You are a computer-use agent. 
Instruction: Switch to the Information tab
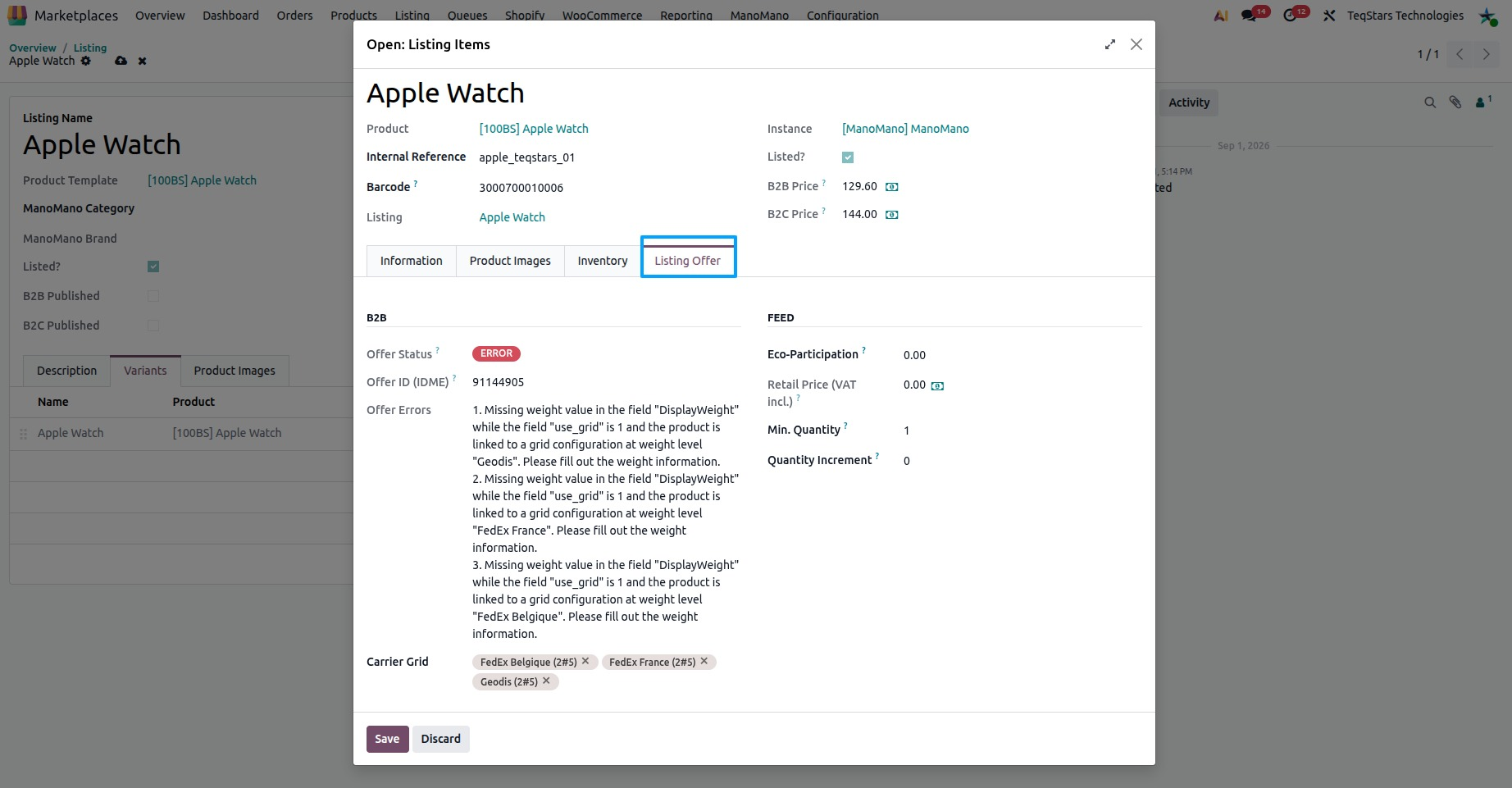[x=411, y=261]
